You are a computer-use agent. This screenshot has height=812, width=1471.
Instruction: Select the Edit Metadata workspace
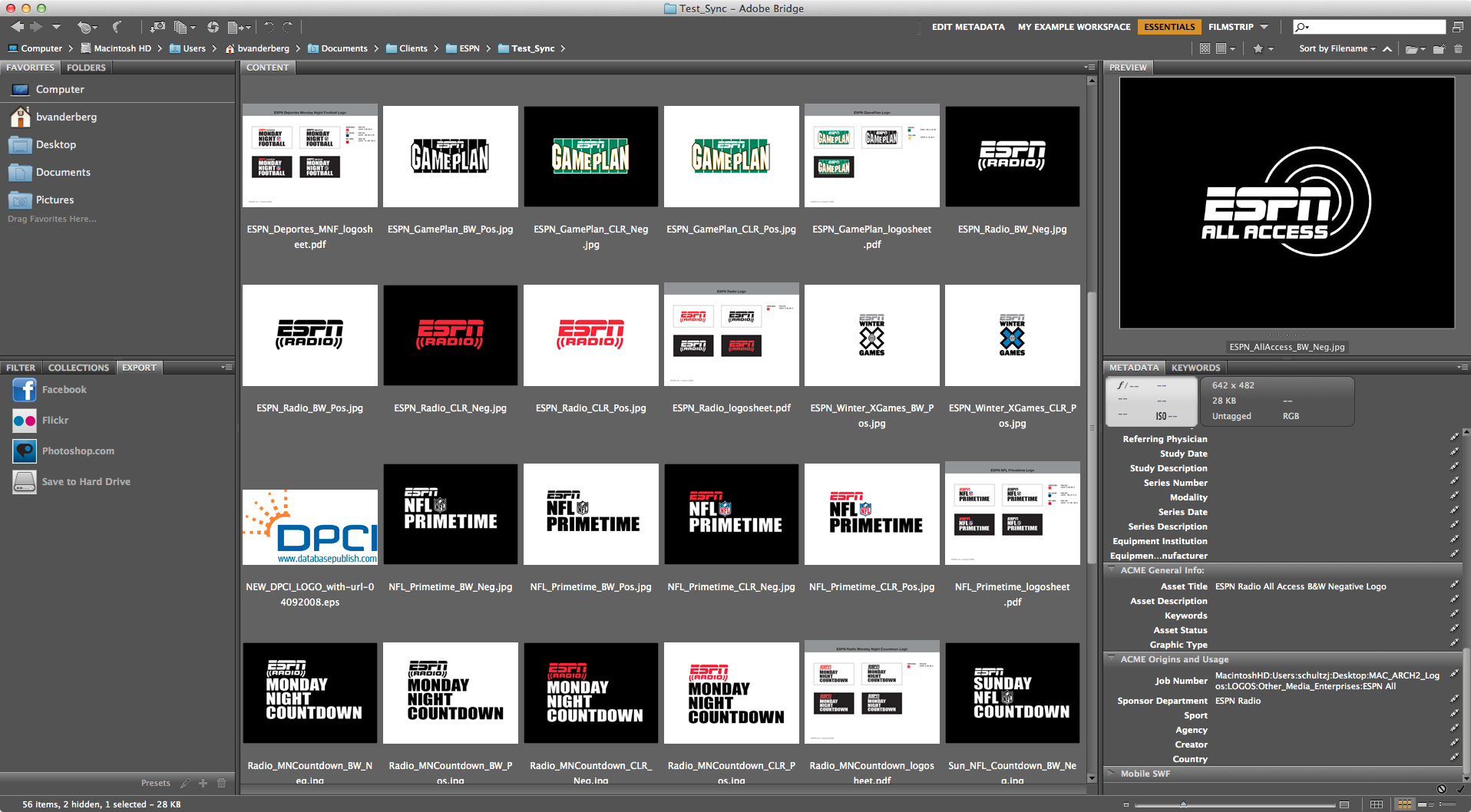coord(968,27)
